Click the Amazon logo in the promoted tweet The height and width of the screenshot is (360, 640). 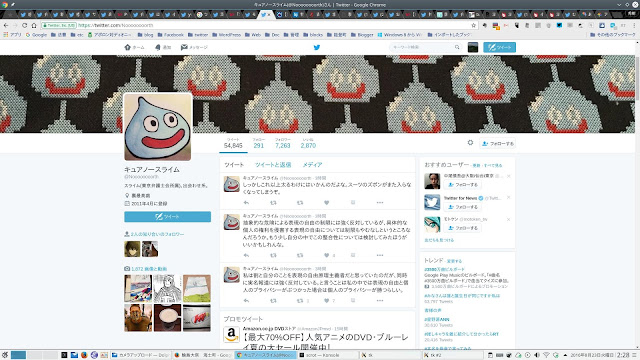pos(231,335)
